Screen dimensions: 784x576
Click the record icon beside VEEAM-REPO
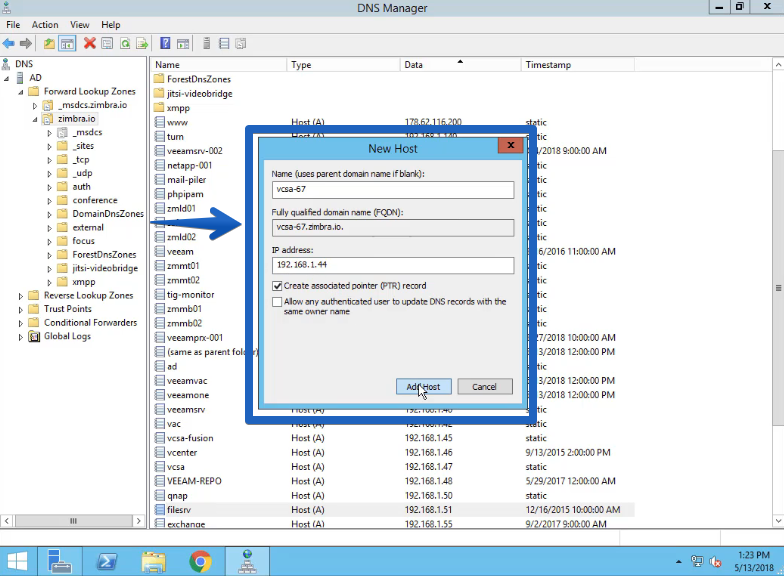tap(160, 481)
